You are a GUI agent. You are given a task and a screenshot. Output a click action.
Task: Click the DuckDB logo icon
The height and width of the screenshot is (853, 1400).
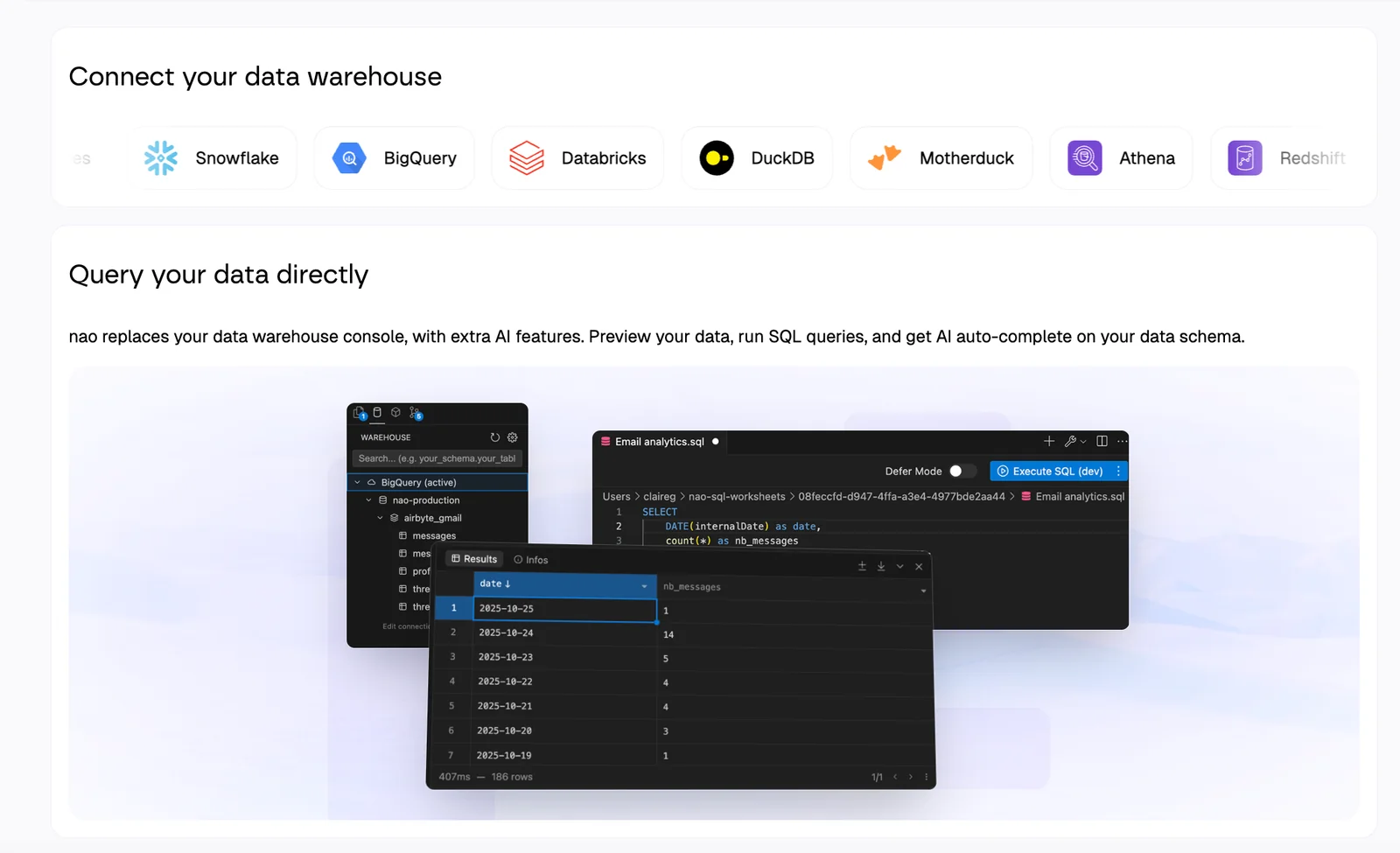tap(717, 158)
